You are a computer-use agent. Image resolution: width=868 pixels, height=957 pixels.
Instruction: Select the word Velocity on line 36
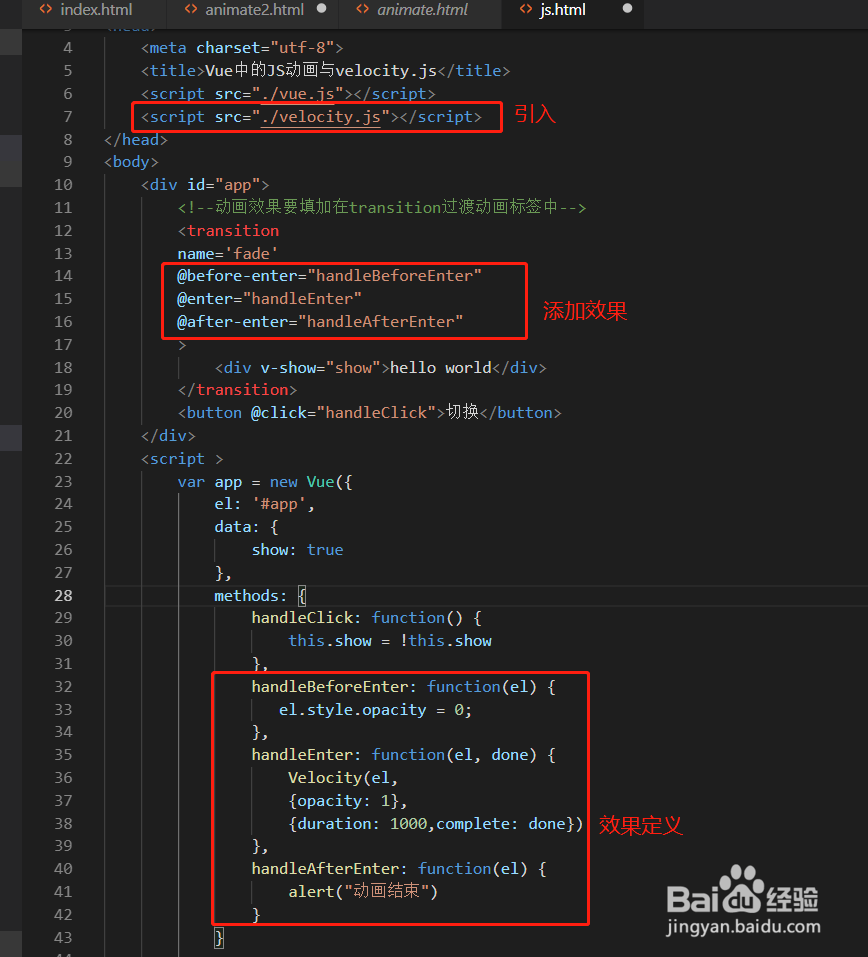325,777
